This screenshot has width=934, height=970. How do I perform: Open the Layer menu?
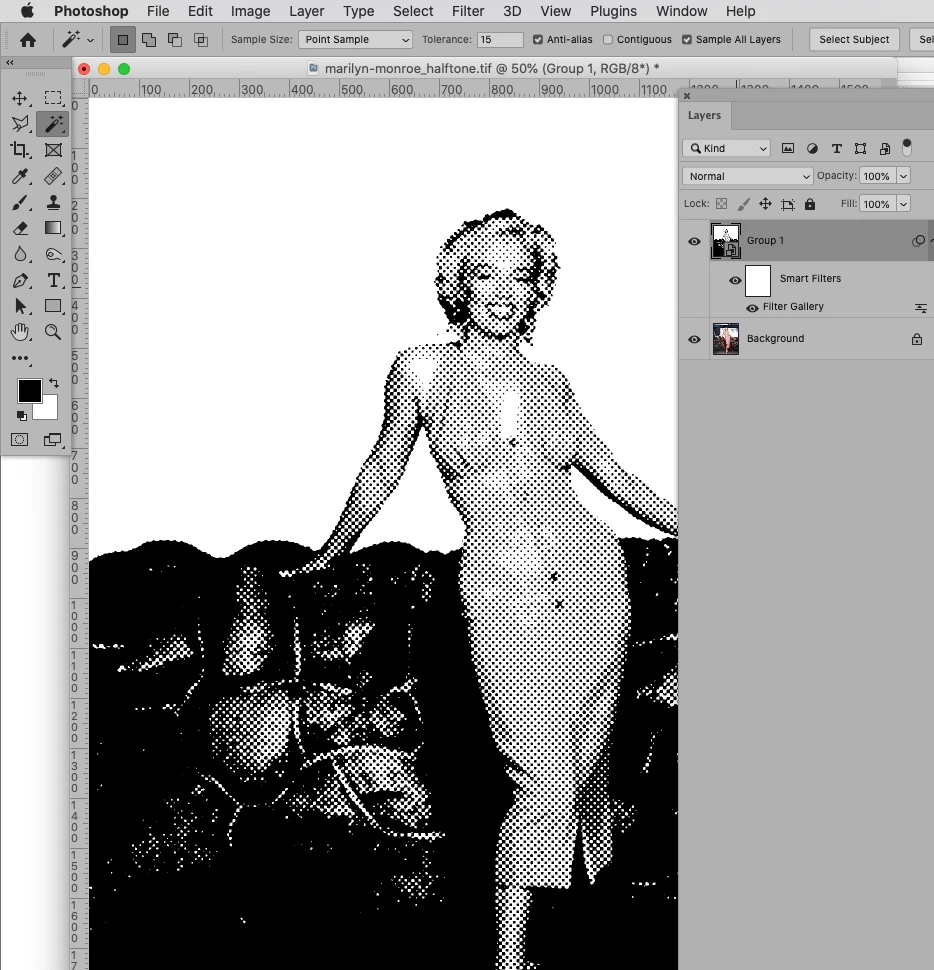[306, 11]
